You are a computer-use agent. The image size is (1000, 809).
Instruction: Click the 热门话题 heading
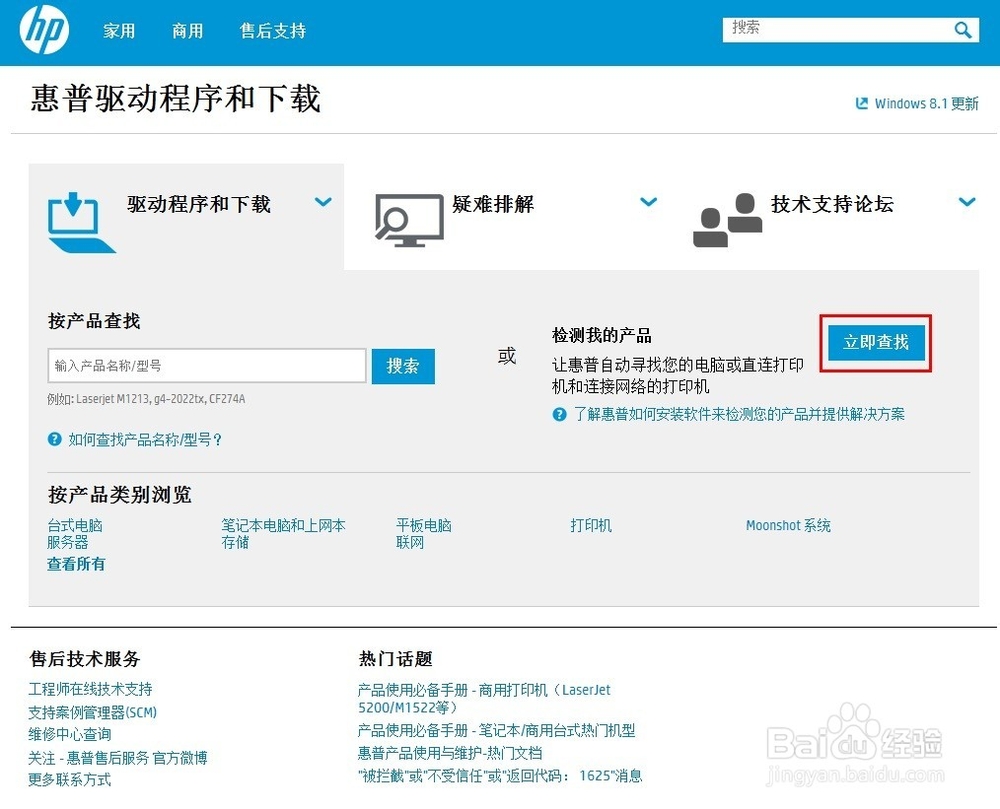click(395, 659)
